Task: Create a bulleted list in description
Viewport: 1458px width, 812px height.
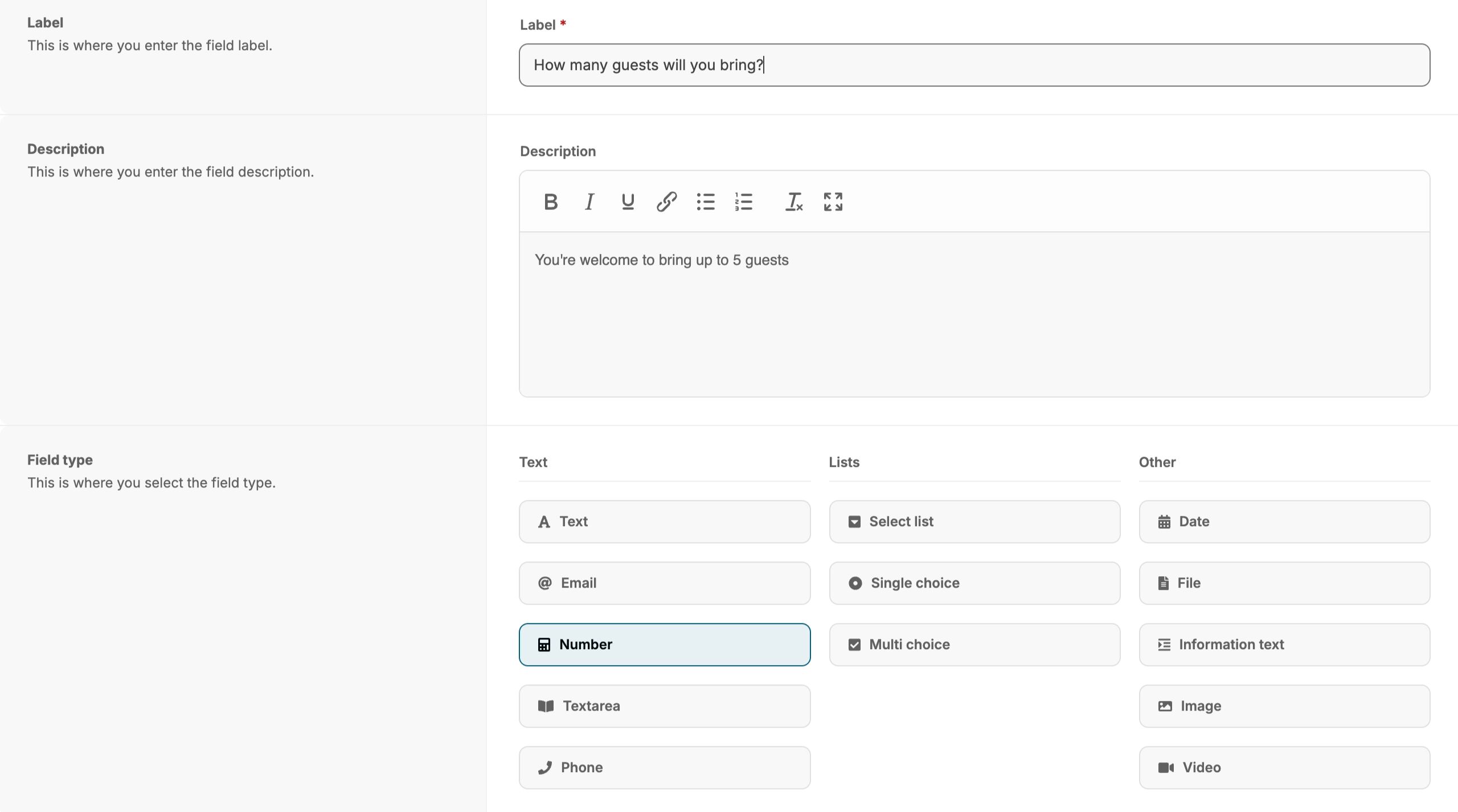Action: pyautogui.click(x=705, y=202)
